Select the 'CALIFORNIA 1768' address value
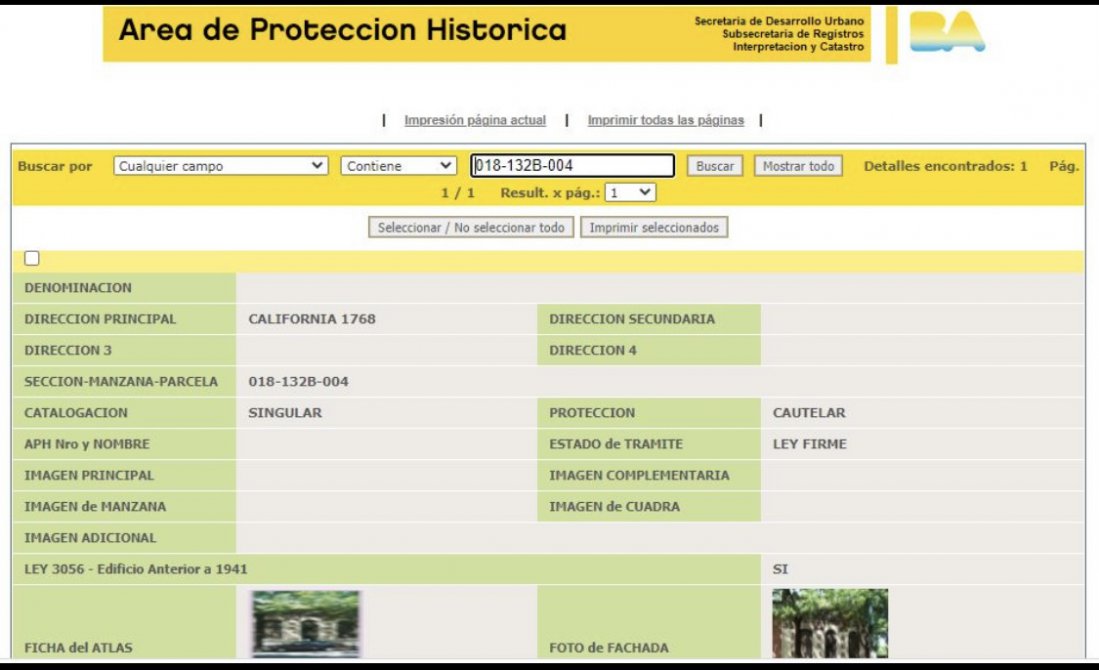The image size is (1099, 670). [x=312, y=320]
